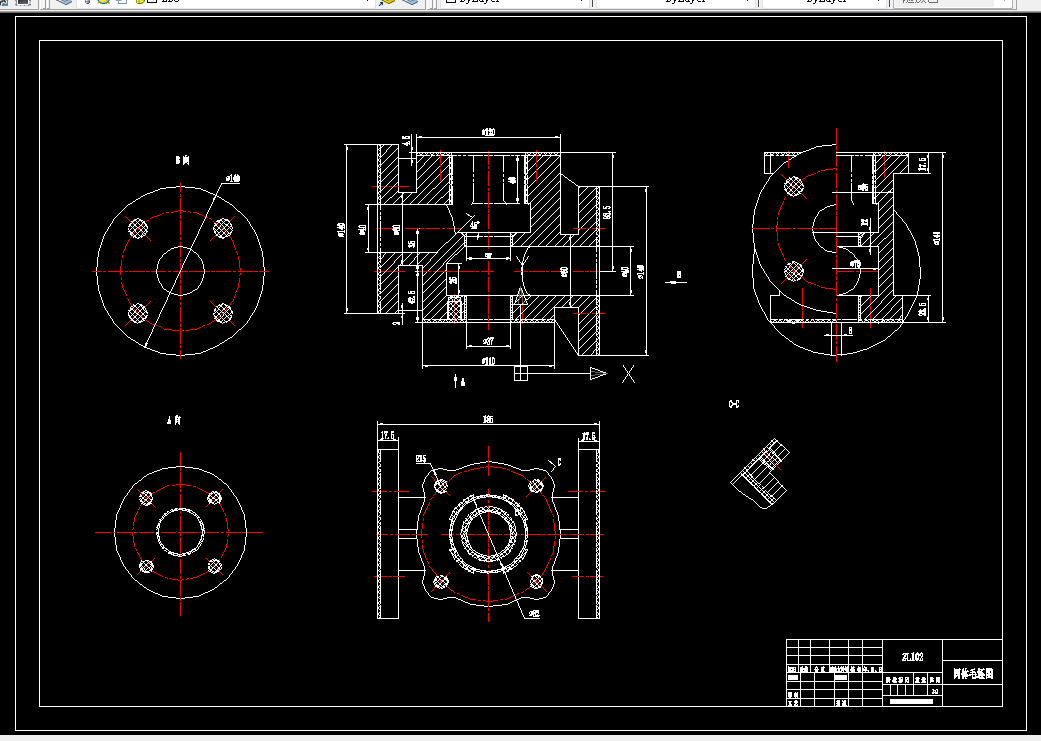The height and width of the screenshot is (741, 1041).
Task: Select the left 17.5 flange dimension
Action: click(388, 436)
